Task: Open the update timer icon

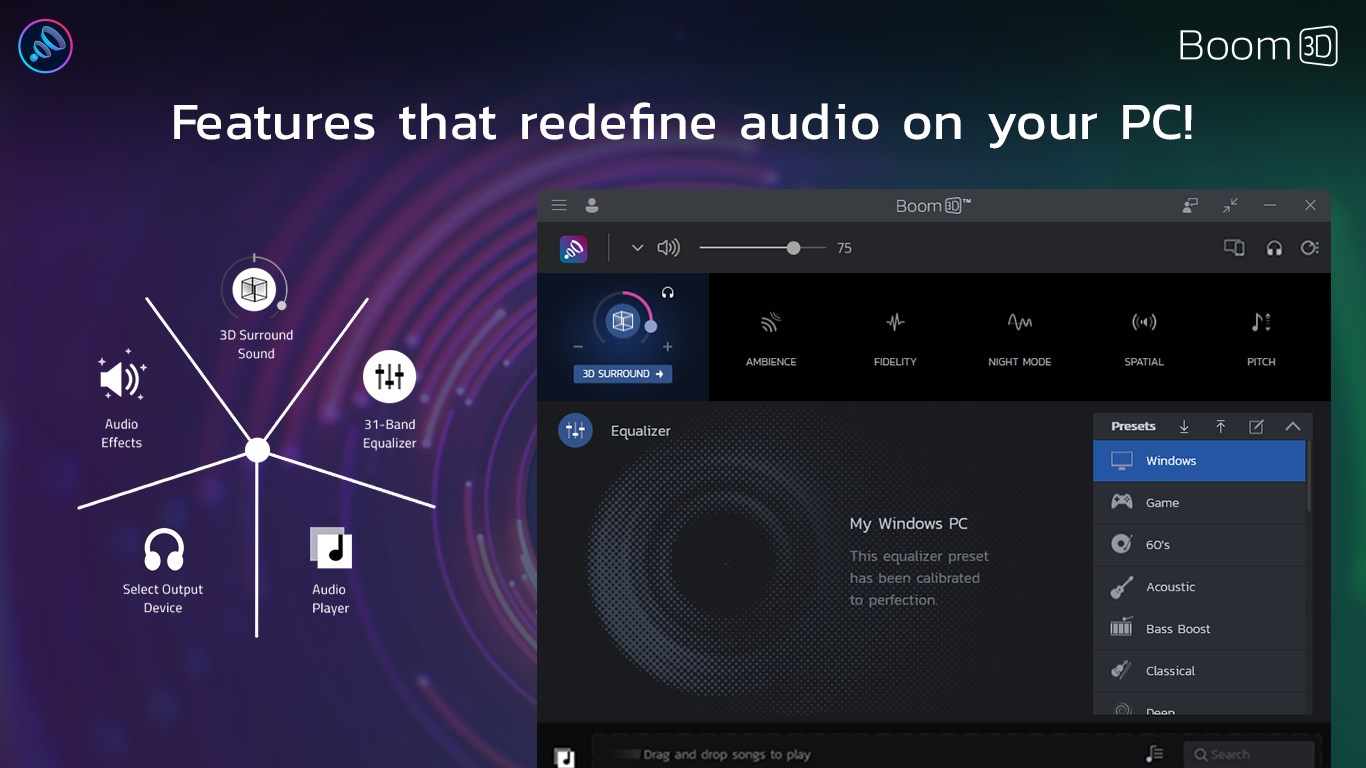Action: point(1310,247)
